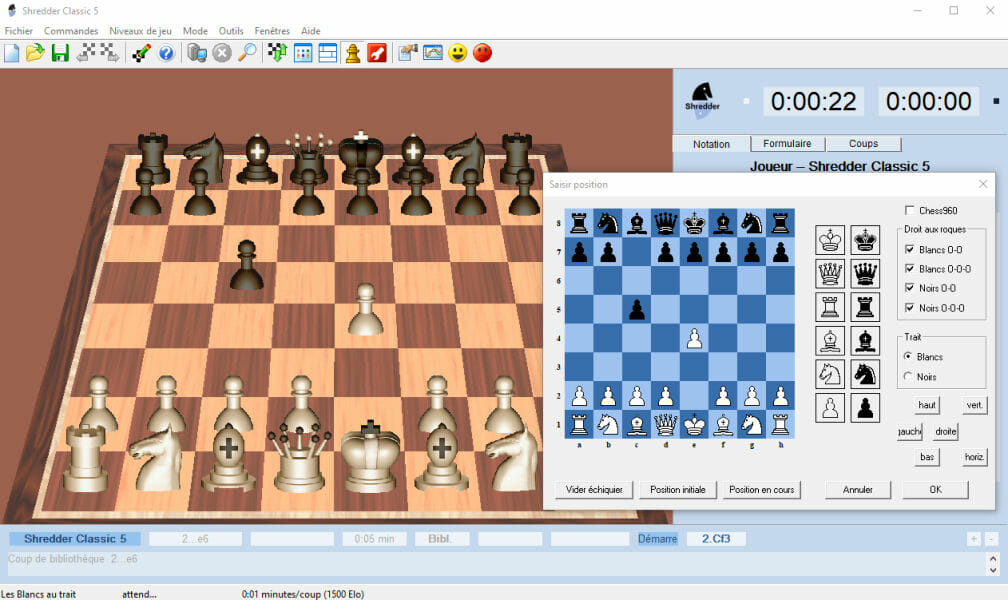The image size is (1008, 600).
Task: Shift the position down with bas button
Action: click(927, 457)
